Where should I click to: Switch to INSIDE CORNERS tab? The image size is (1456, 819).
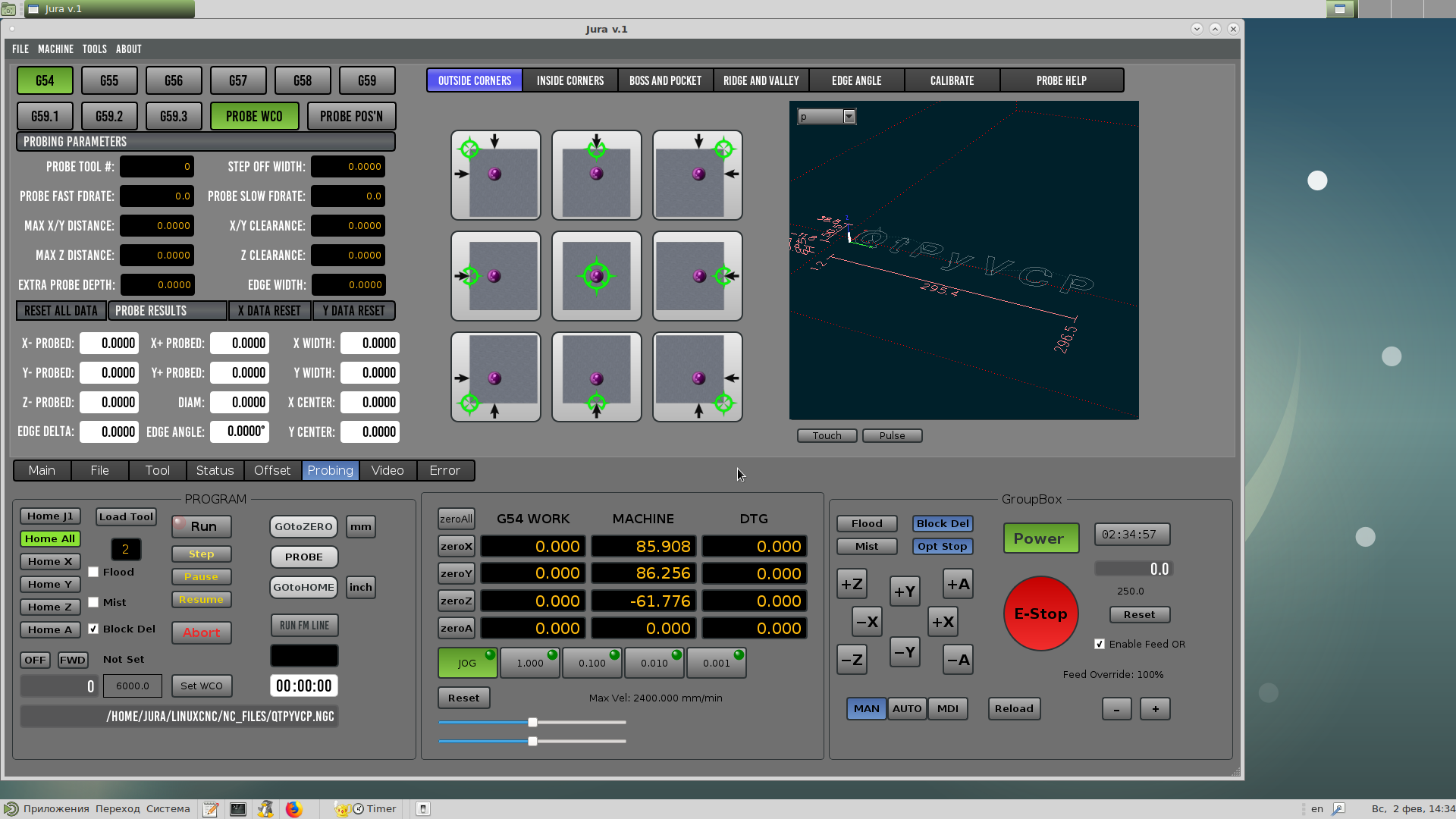[x=570, y=80]
